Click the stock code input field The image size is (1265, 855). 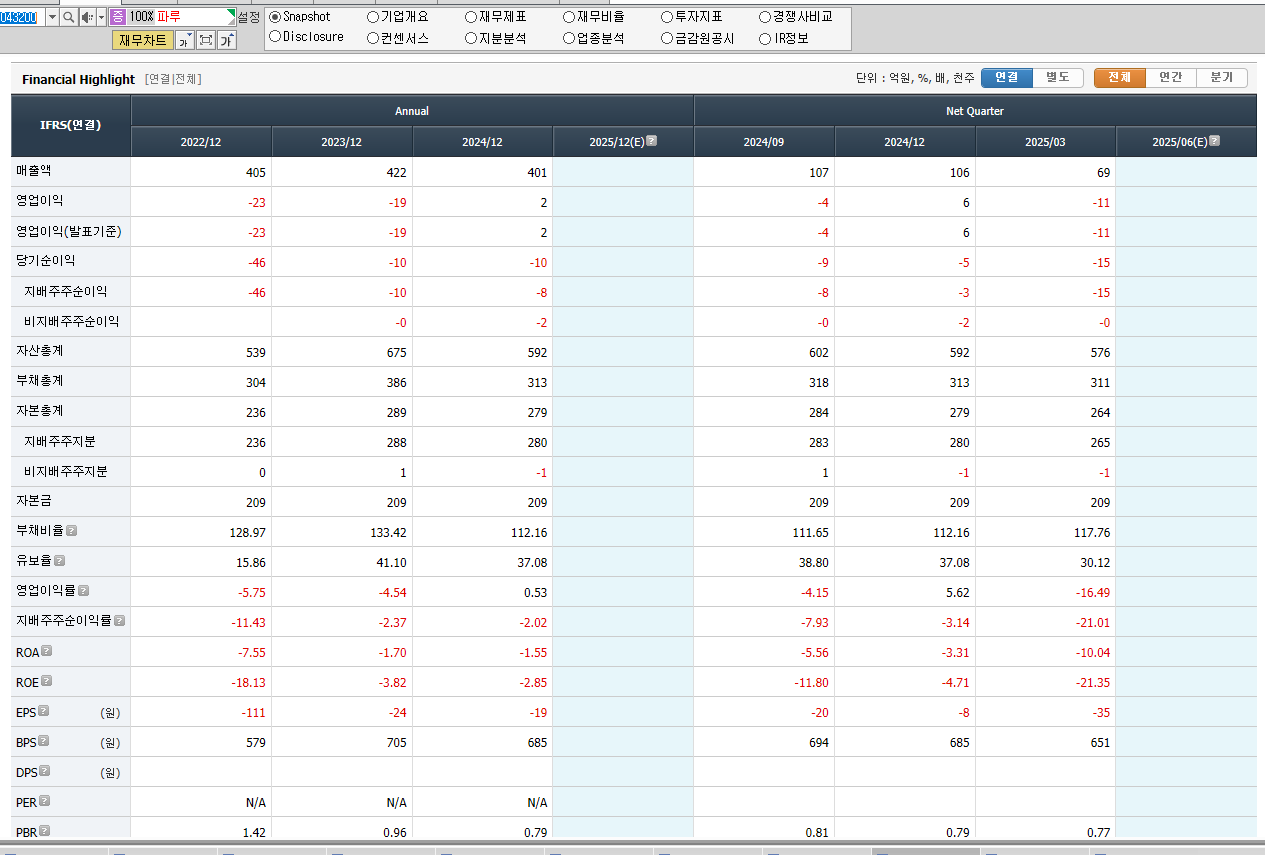tap(22, 17)
